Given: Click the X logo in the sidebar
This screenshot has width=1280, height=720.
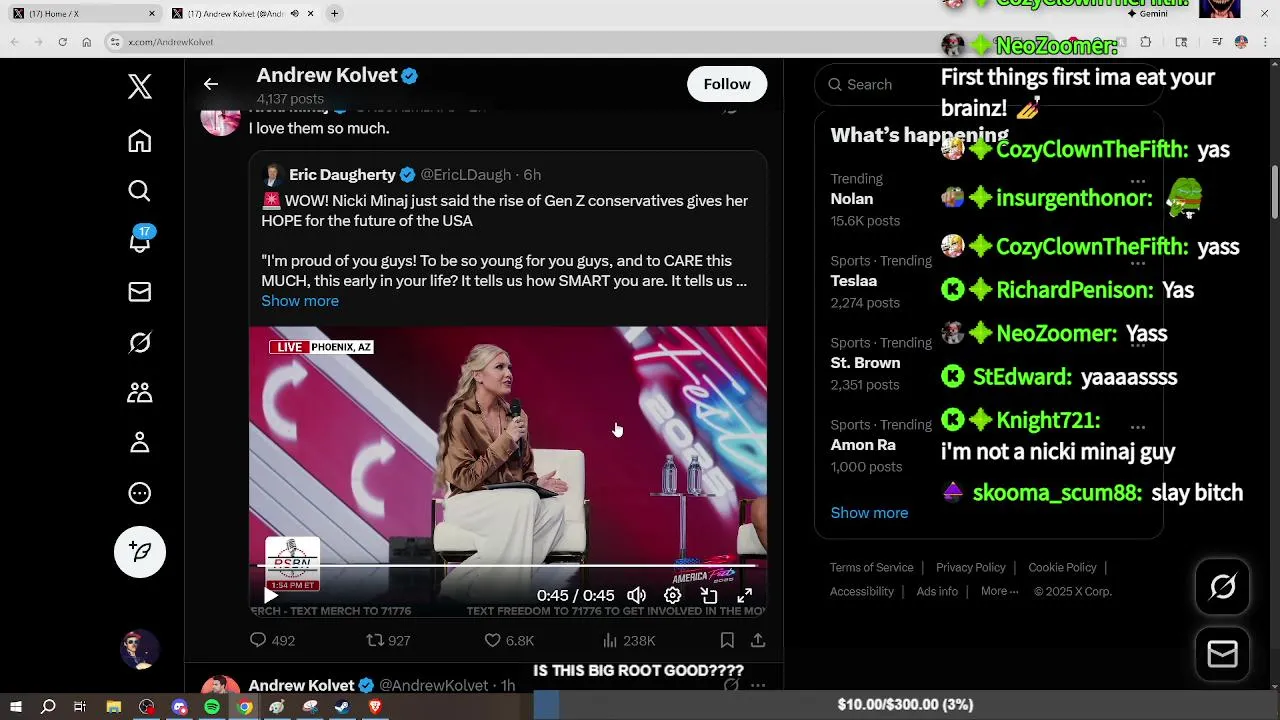Looking at the screenshot, I should [x=140, y=87].
